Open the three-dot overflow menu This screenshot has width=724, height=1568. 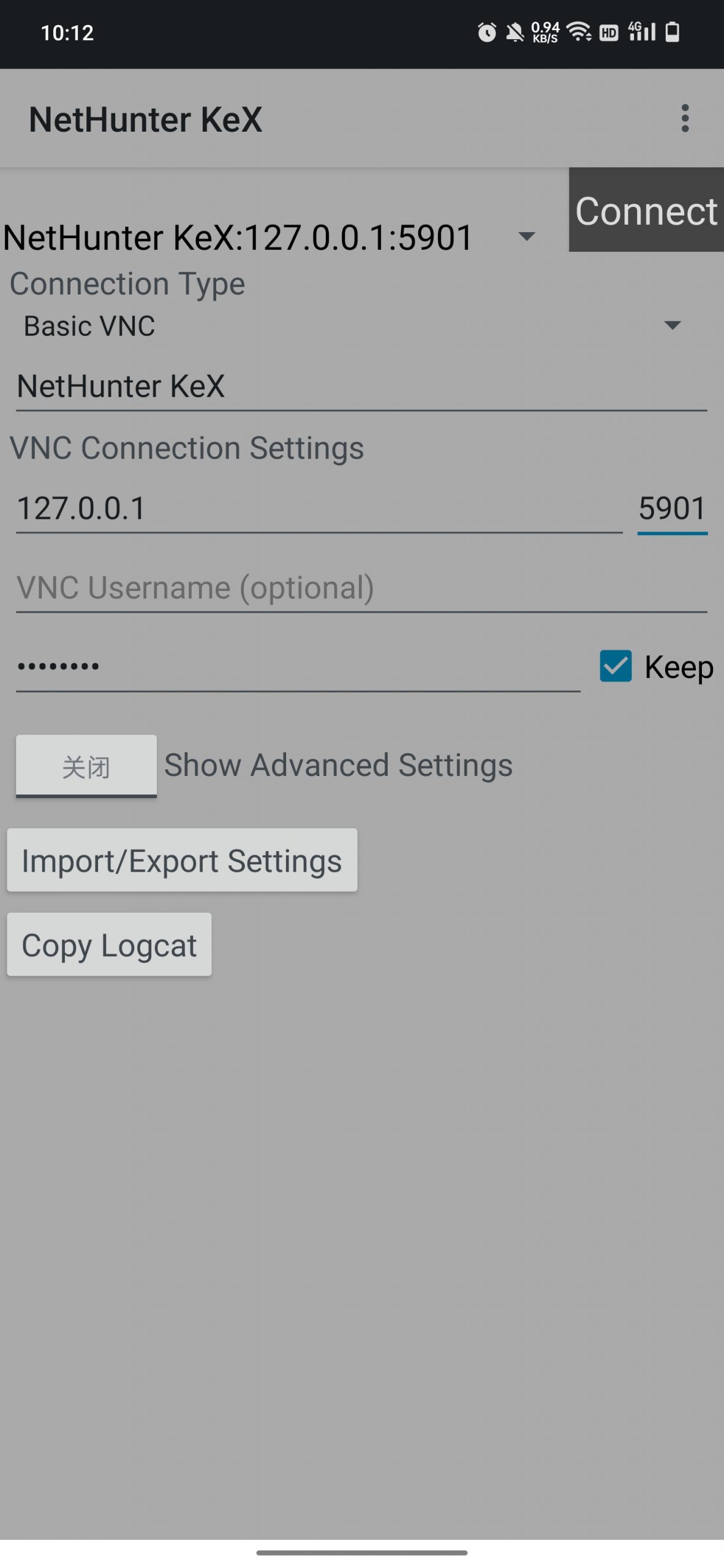(x=685, y=118)
